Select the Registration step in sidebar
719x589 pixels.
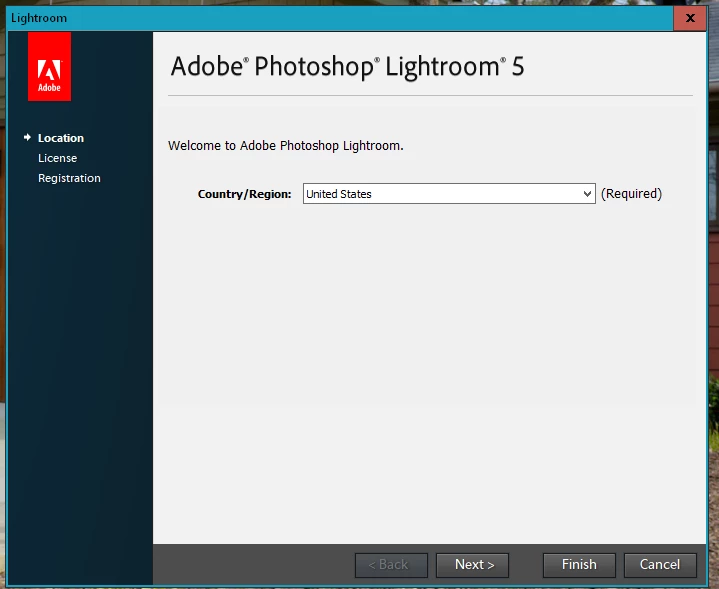[69, 178]
